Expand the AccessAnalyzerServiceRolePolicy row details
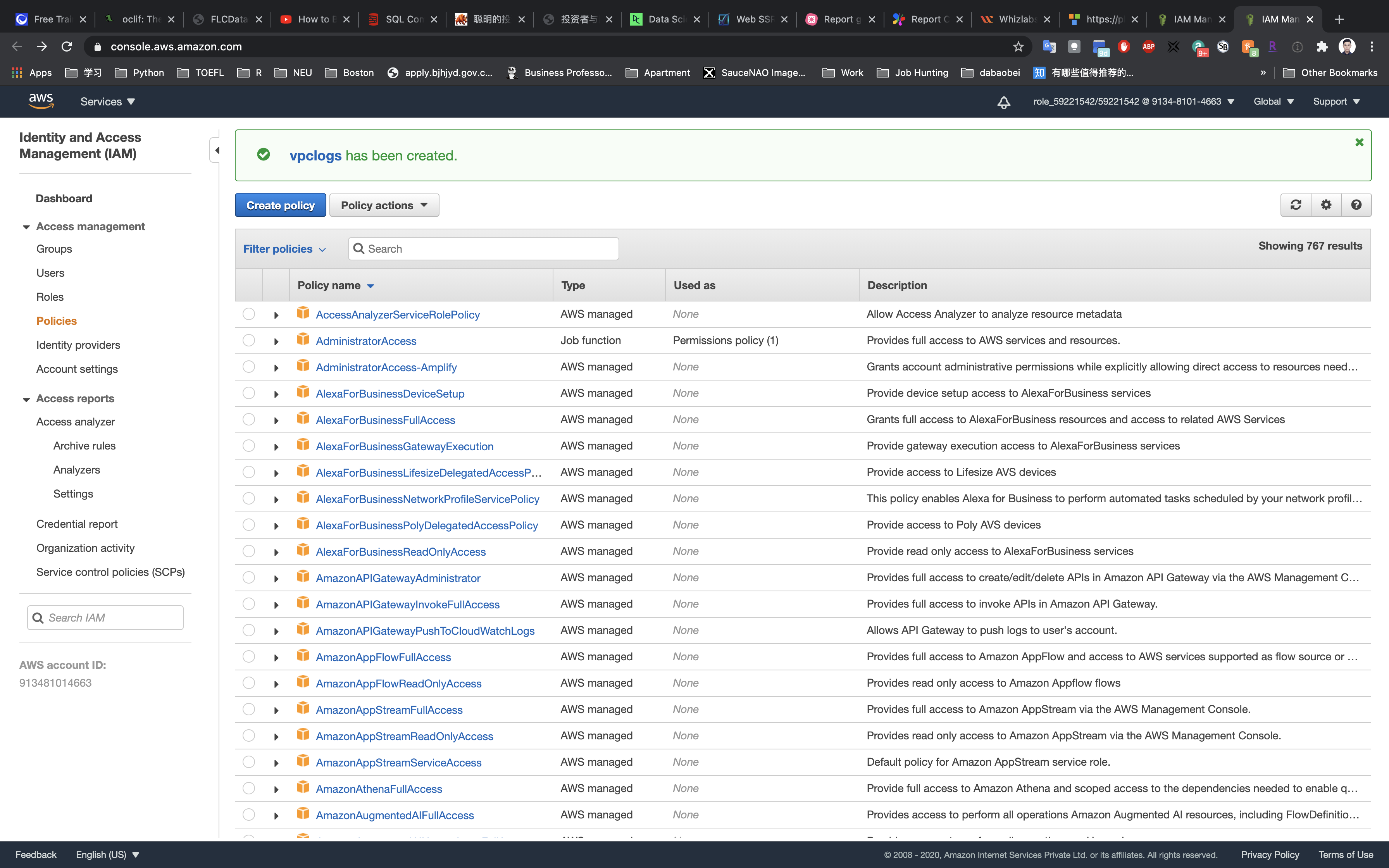 coord(276,315)
